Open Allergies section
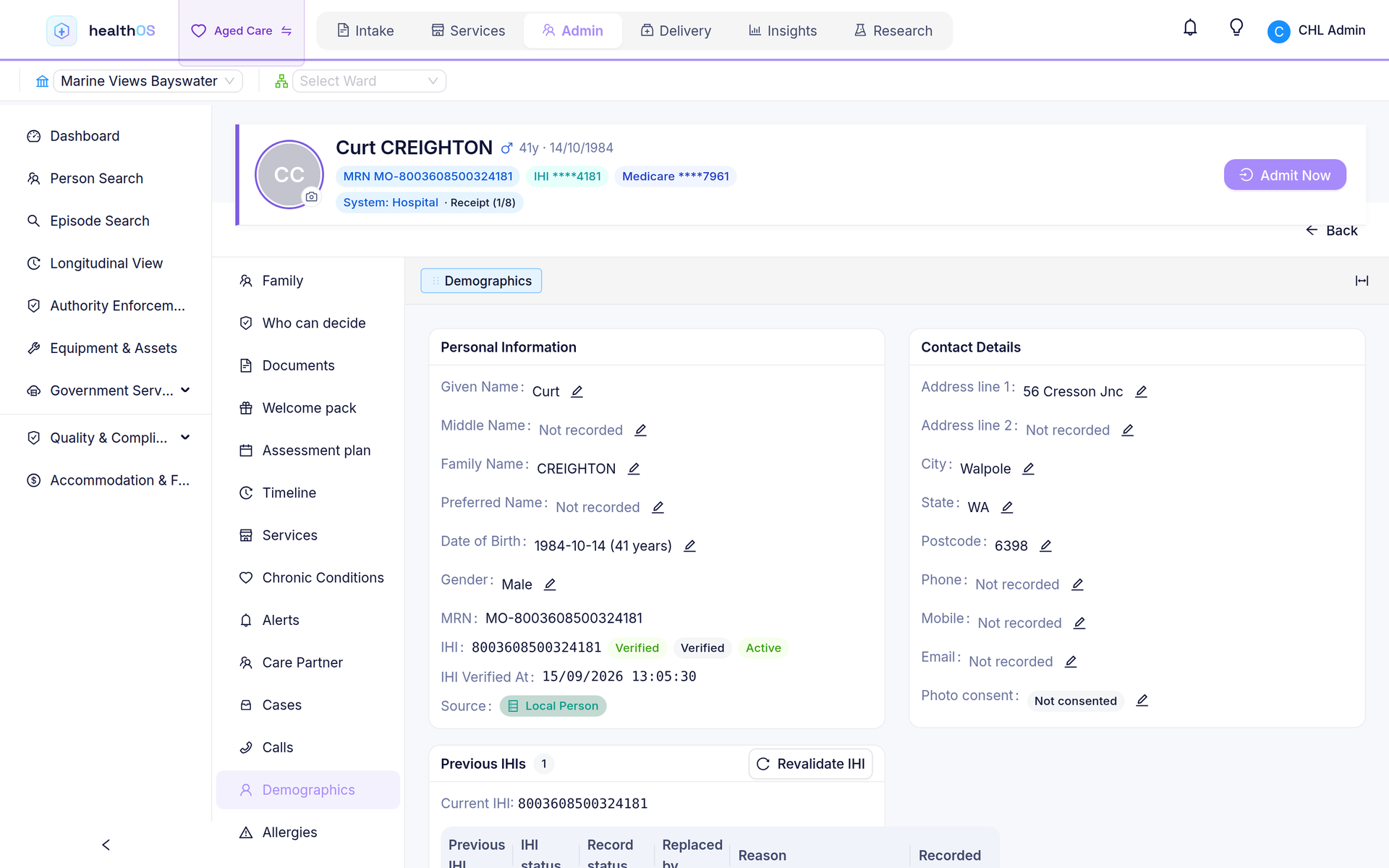Viewport: 1389px width, 868px height. click(x=289, y=833)
